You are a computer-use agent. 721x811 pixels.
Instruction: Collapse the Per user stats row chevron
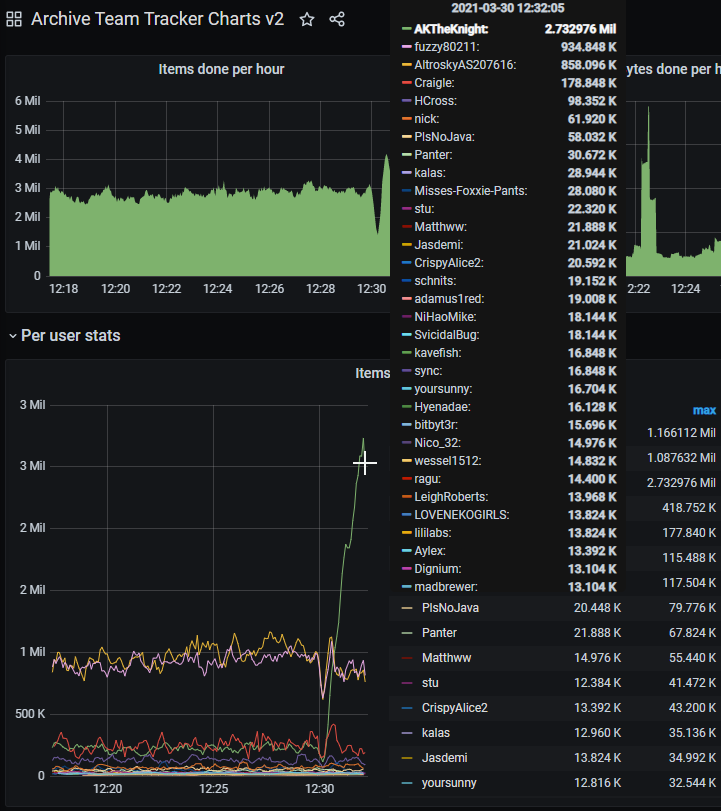tap(12, 336)
